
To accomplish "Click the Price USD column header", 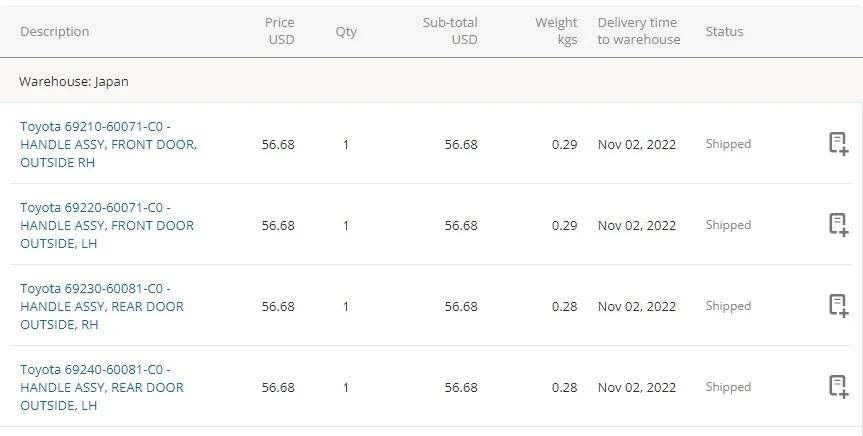I will tap(280, 31).
